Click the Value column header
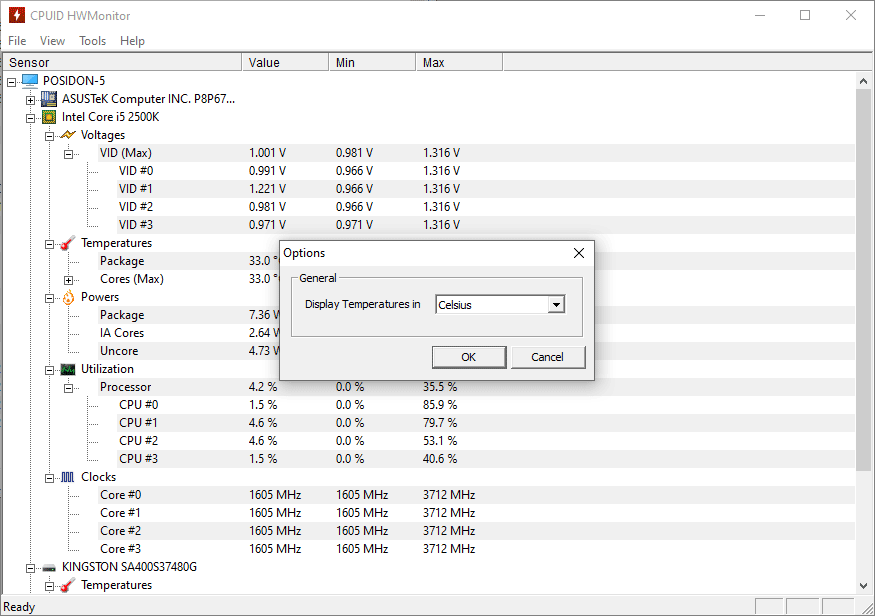 pyautogui.click(x=286, y=62)
